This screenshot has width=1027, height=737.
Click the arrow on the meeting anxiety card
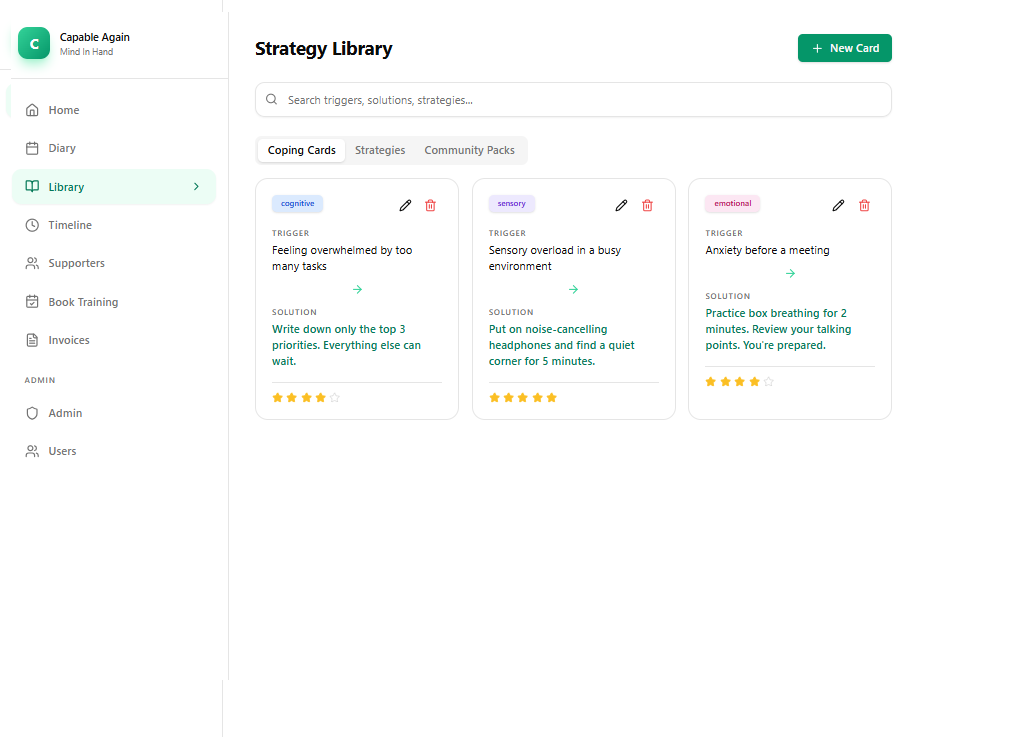[x=790, y=272]
